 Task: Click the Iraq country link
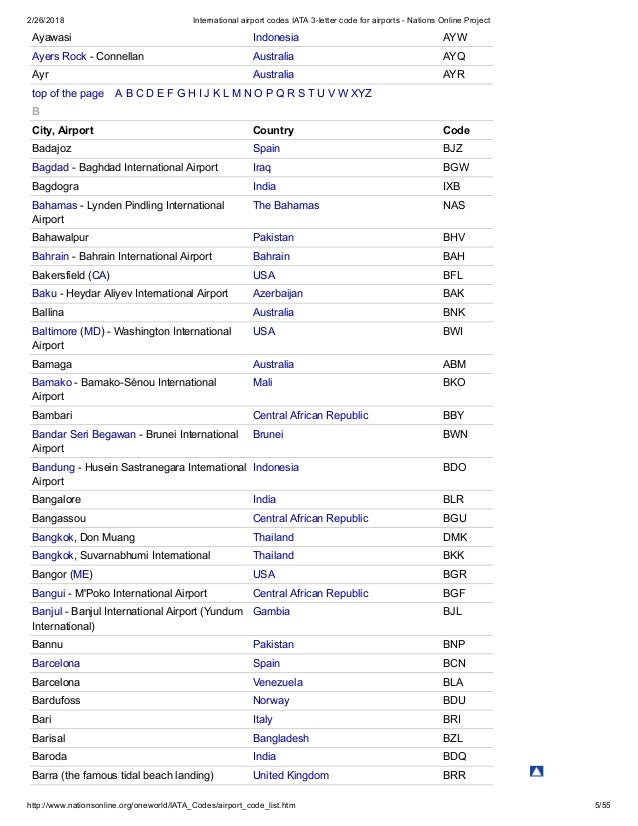(x=262, y=168)
